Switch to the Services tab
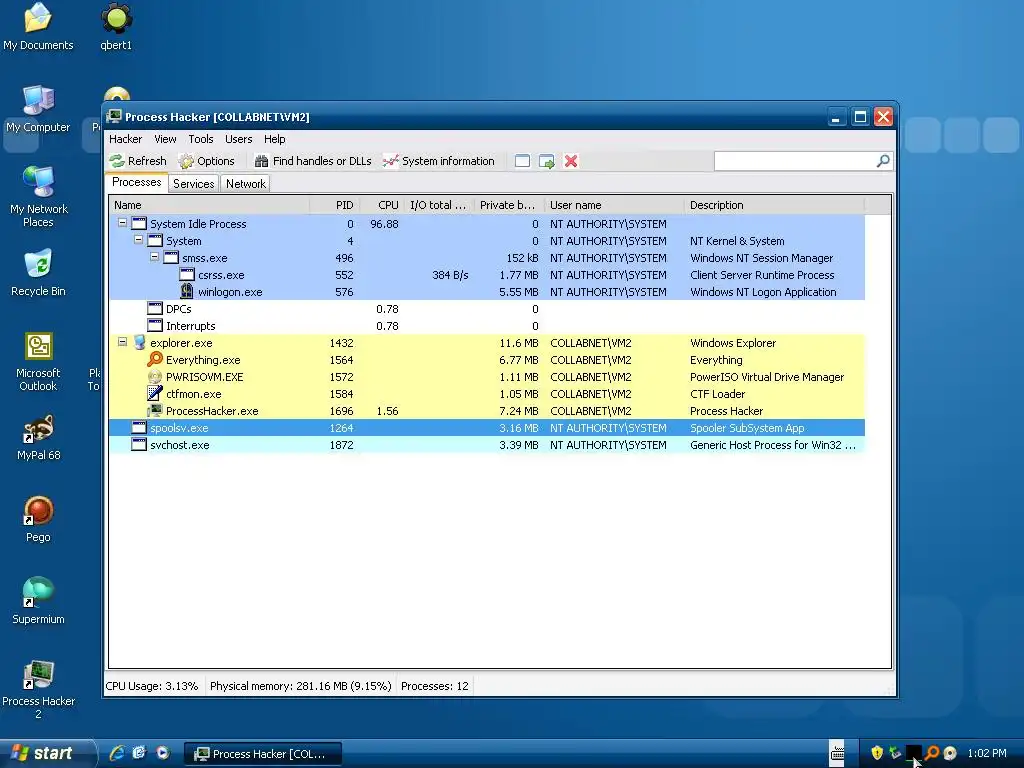 coord(193,184)
